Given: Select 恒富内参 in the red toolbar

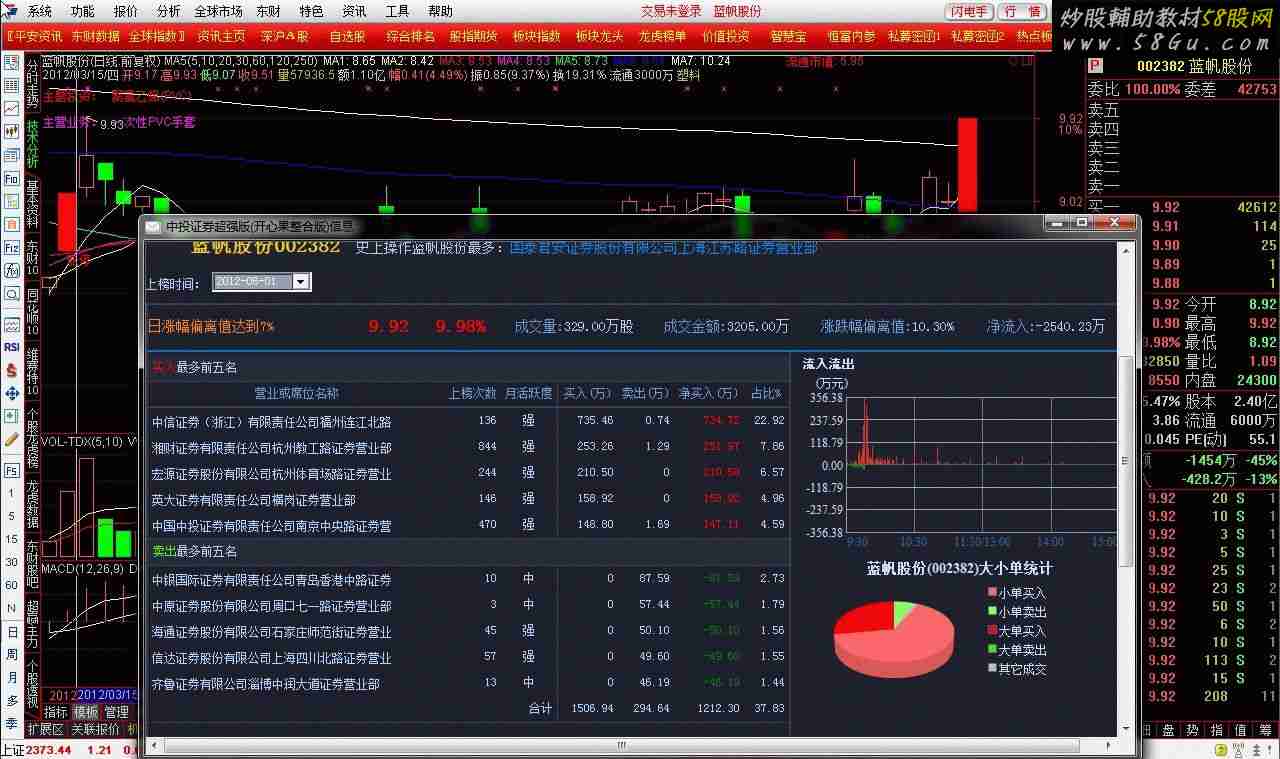Looking at the screenshot, I should (851, 36).
